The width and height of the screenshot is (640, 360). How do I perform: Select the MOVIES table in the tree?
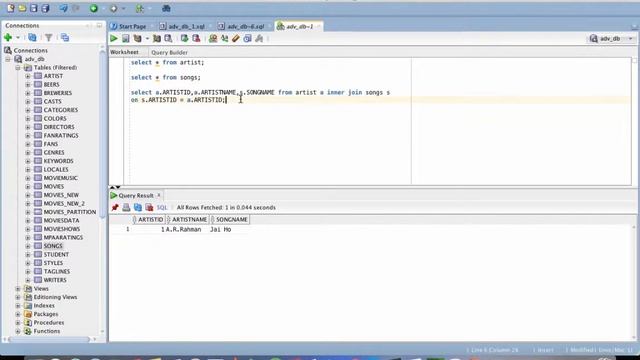coord(54,187)
